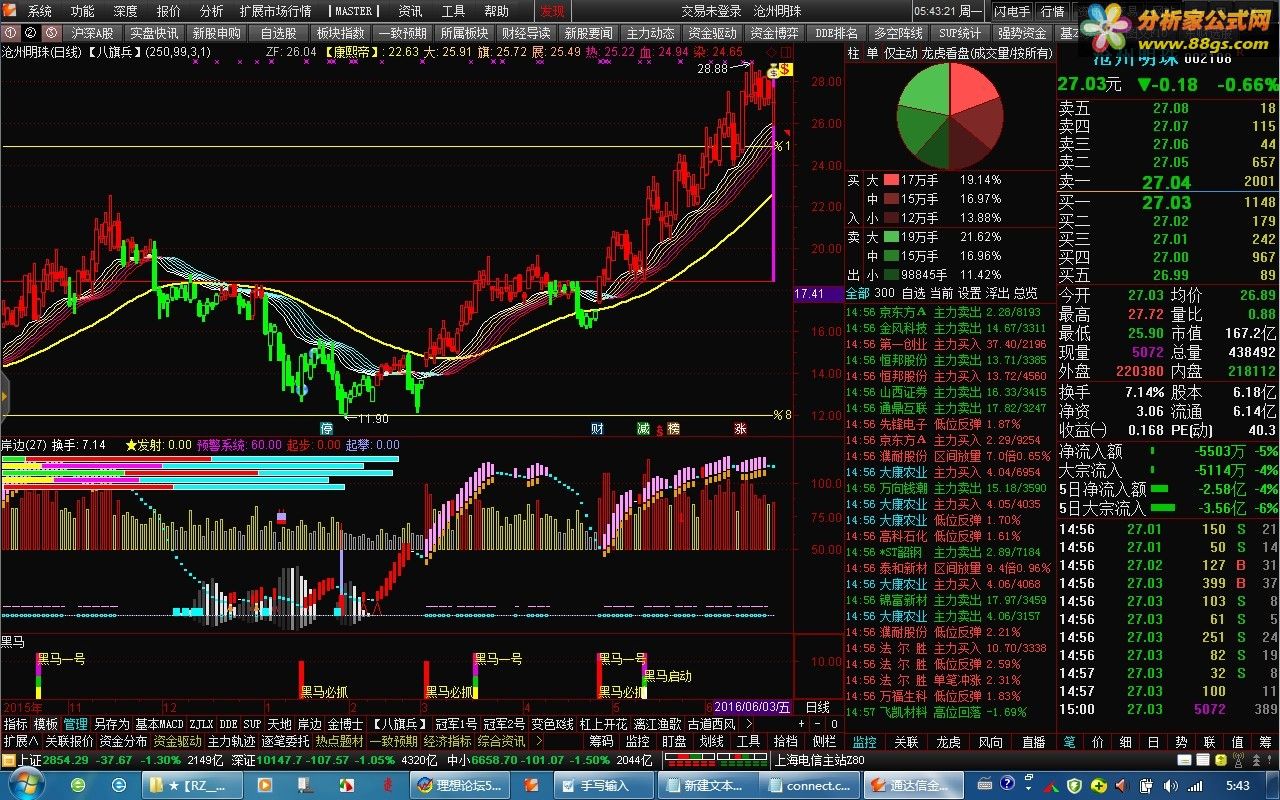Click the dark green 卖小 98845手 swatch
The image size is (1280, 800).
(891, 274)
